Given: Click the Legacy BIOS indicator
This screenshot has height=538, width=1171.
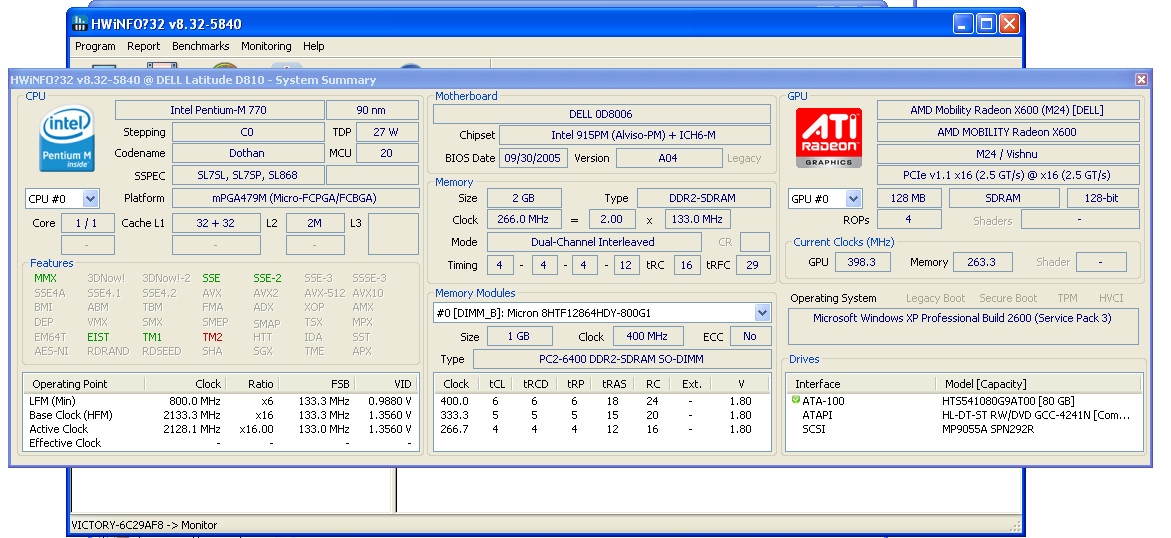Looking at the screenshot, I should (x=744, y=158).
